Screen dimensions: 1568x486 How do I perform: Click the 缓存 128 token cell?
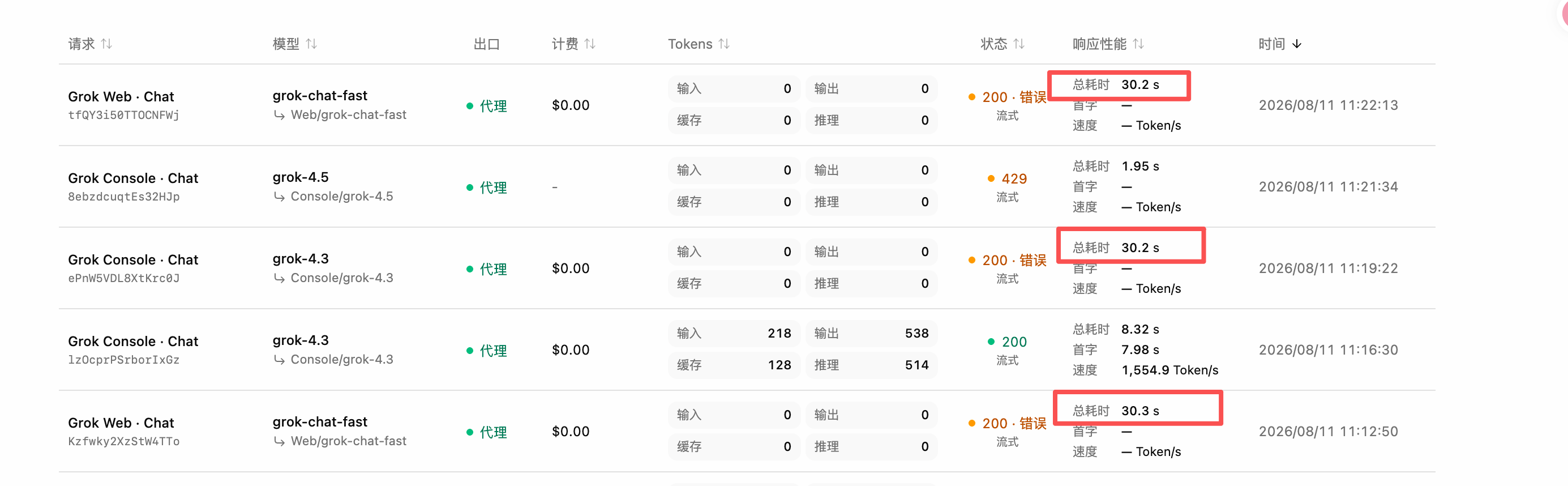tap(734, 365)
